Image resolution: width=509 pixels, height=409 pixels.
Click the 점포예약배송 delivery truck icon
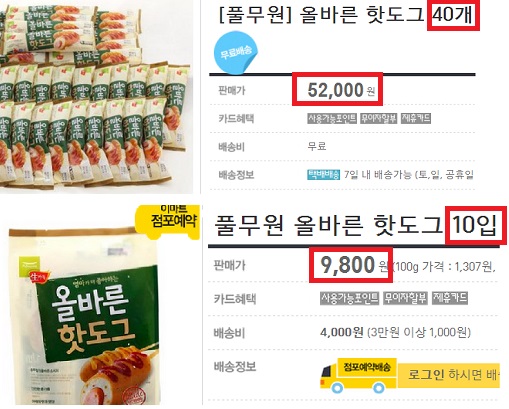coord(359,375)
